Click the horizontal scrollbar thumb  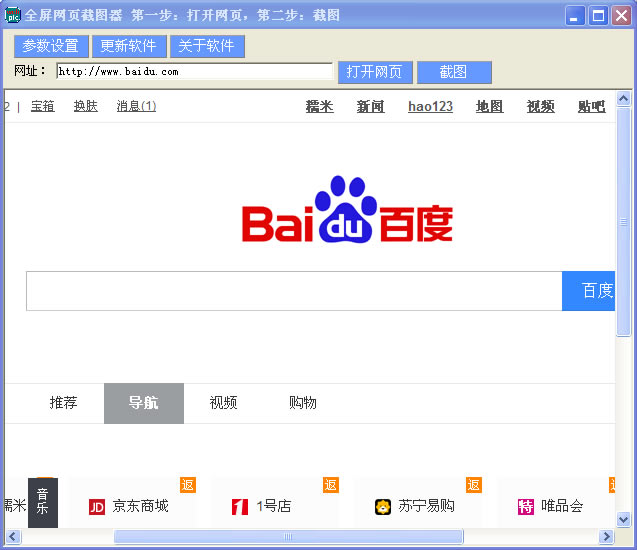tap(288, 537)
